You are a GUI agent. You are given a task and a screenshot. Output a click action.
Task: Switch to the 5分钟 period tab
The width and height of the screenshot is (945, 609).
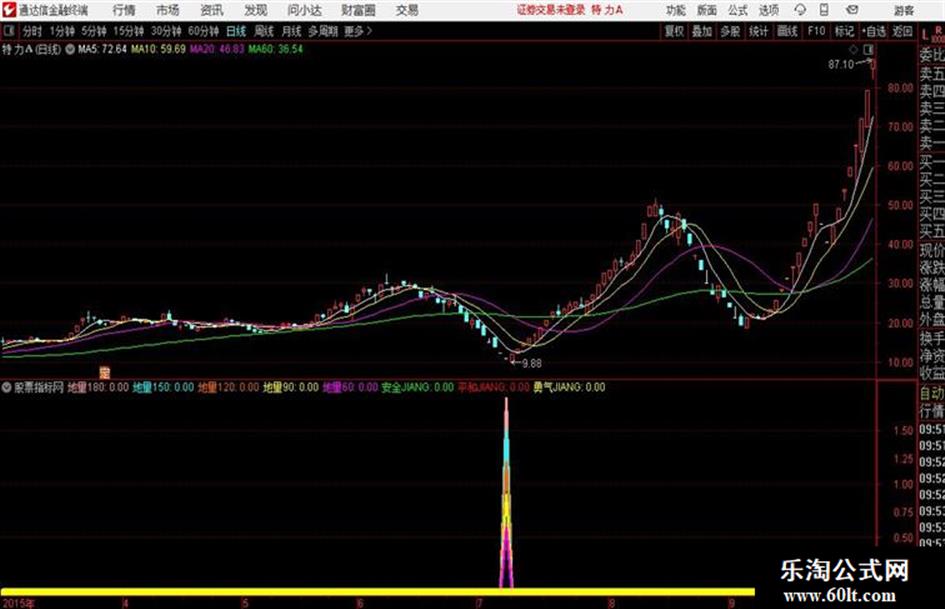94,31
